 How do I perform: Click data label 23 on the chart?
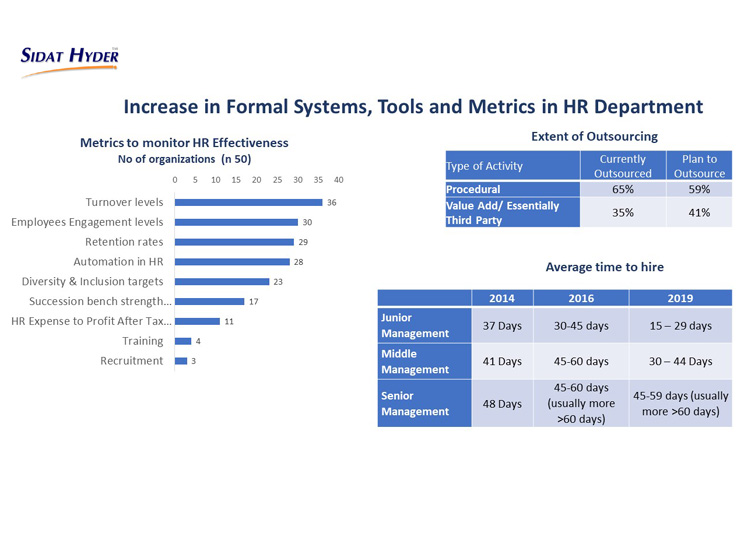point(278,282)
